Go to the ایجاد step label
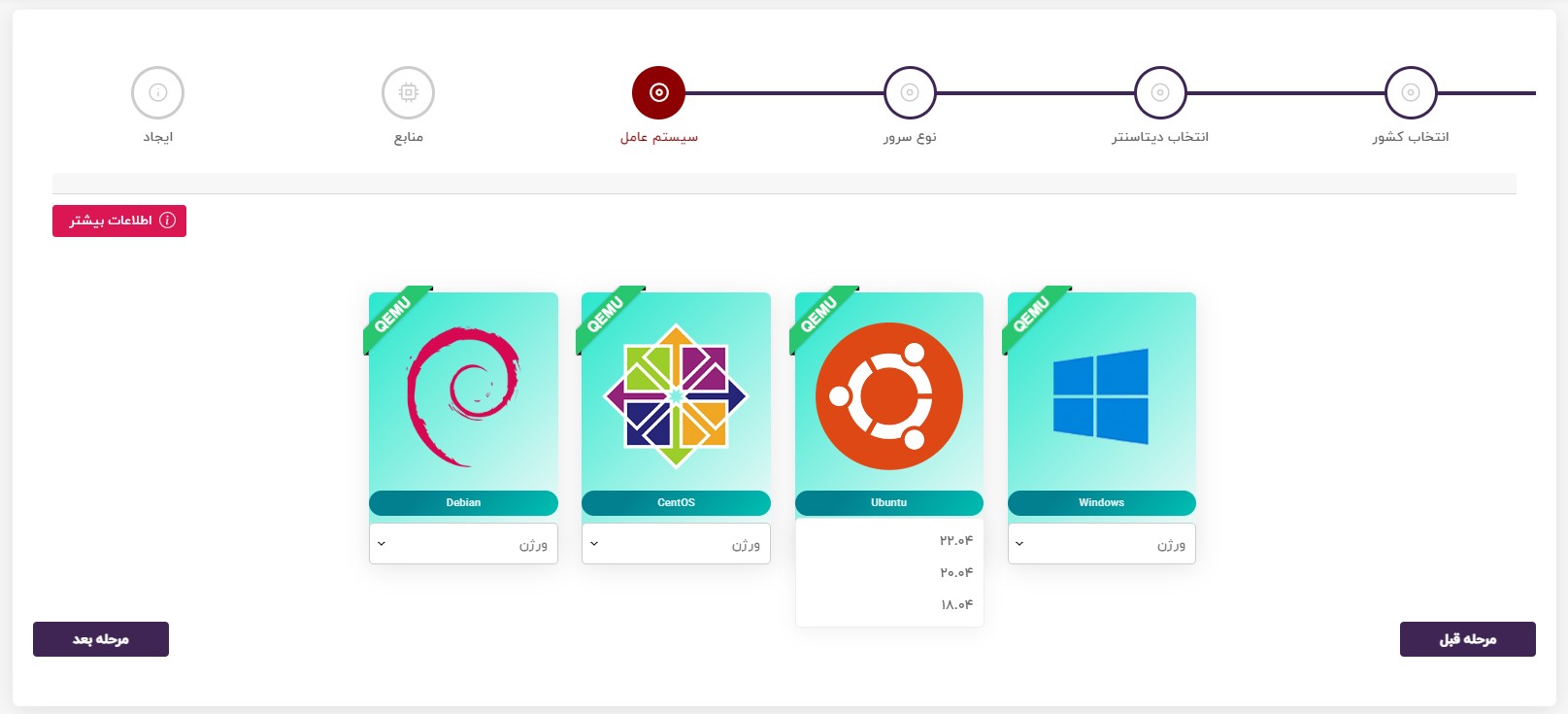Screen dimensions: 1568x714 pyautogui.click(x=158, y=137)
